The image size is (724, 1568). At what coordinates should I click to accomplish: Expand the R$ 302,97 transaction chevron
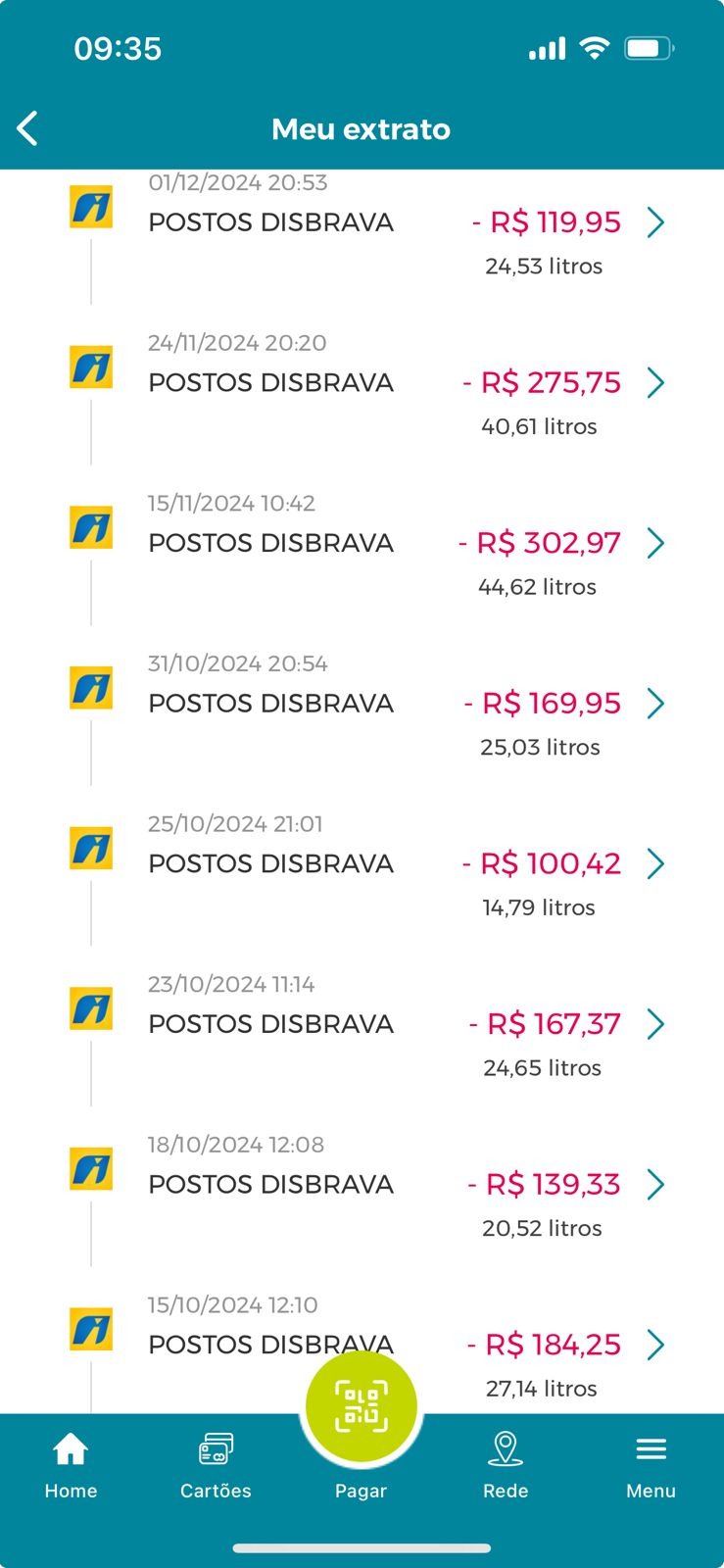(656, 543)
